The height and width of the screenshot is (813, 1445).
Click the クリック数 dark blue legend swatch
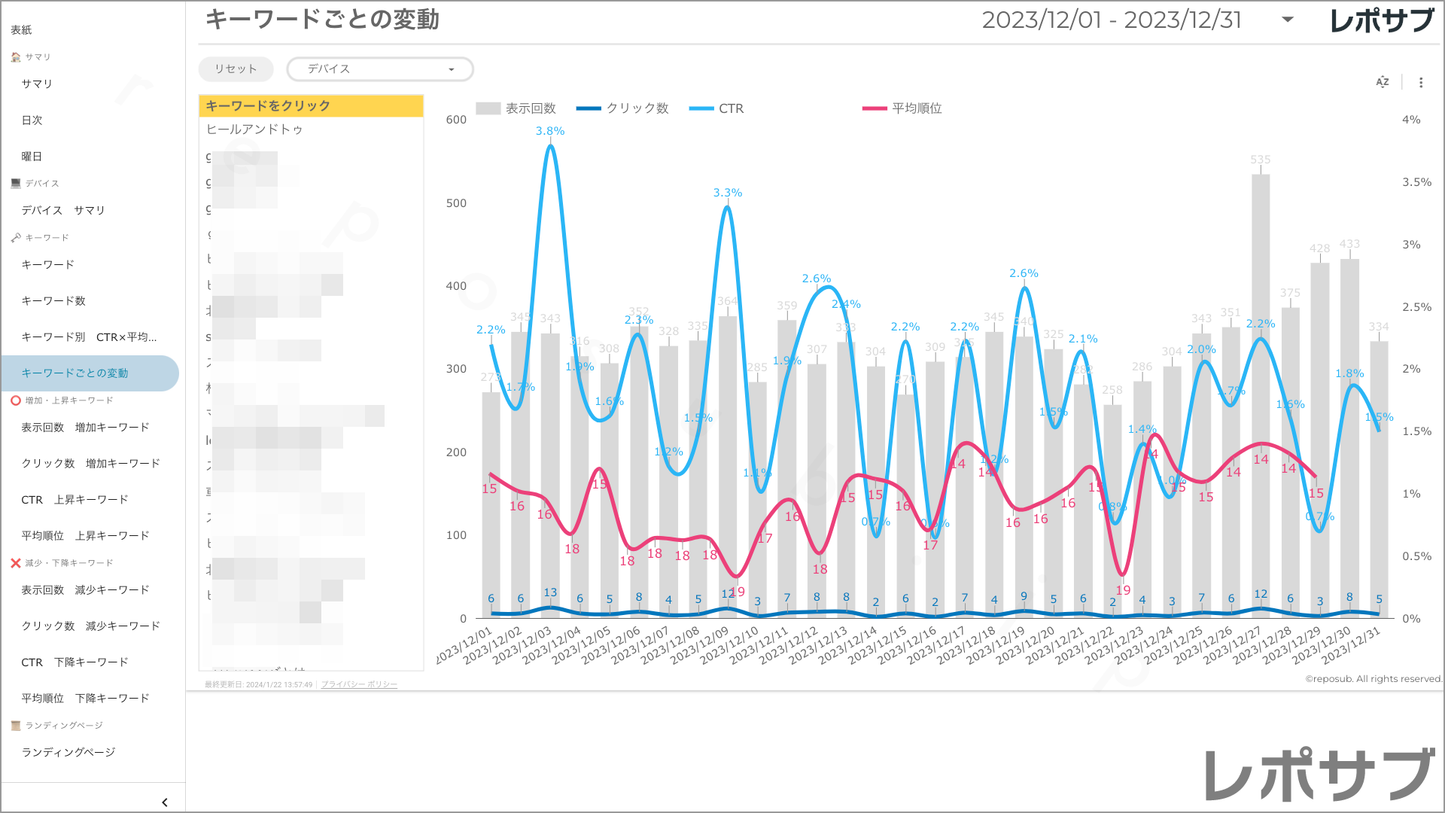pyautogui.click(x=589, y=108)
